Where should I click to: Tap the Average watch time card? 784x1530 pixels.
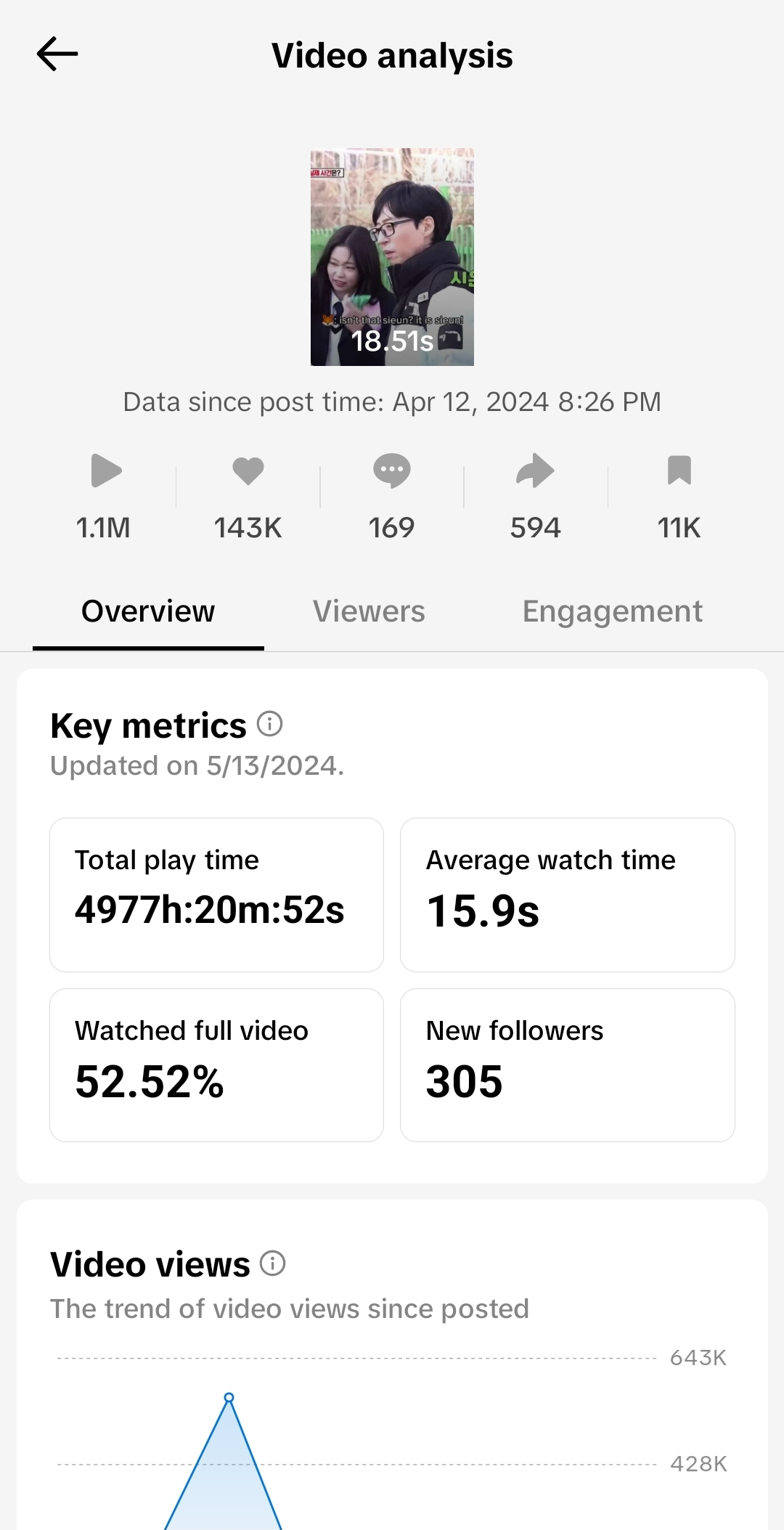pyautogui.click(x=567, y=895)
